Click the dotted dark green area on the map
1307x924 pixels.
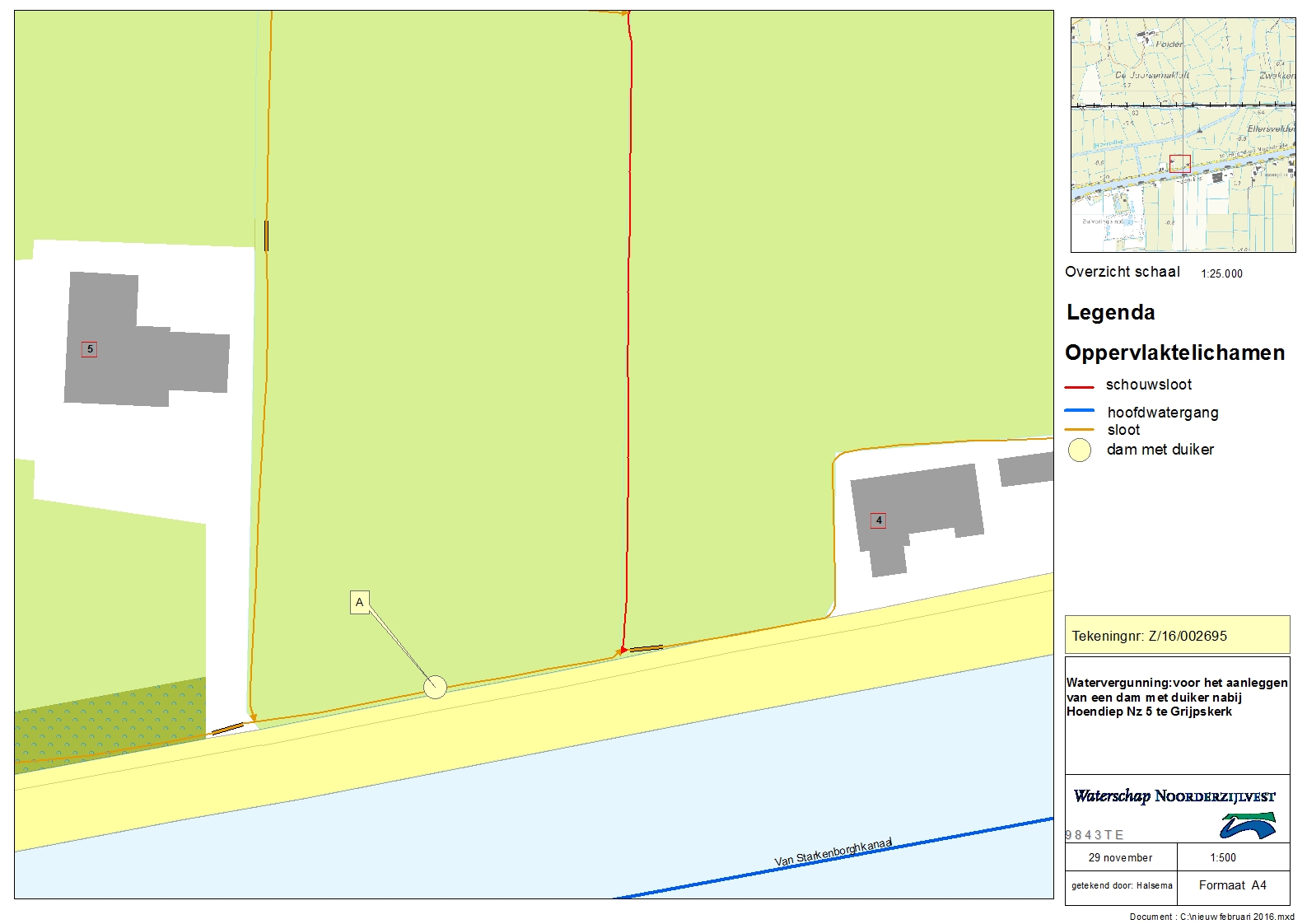[x=111, y=721]
